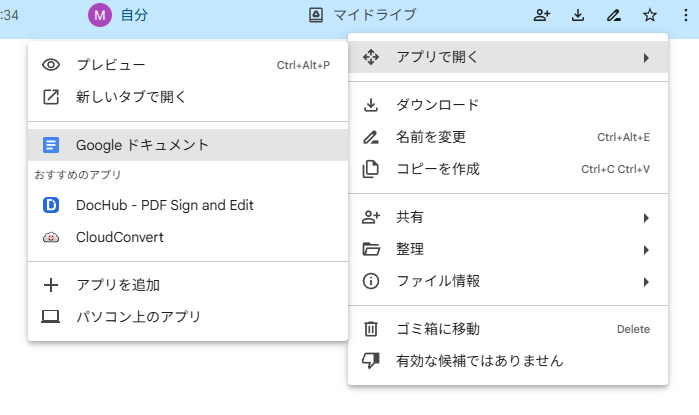Image resolution: width=699 pixels, height=415 pixels.
Task: Choose 名前を変更 from the context menu
Action: coord(508,137)
